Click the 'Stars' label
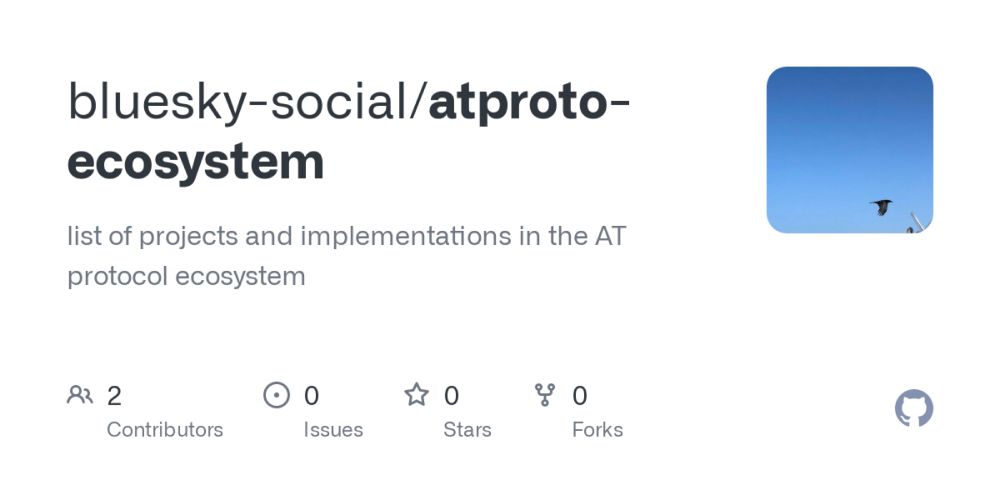1000x500 pixels. click(467, 430)
